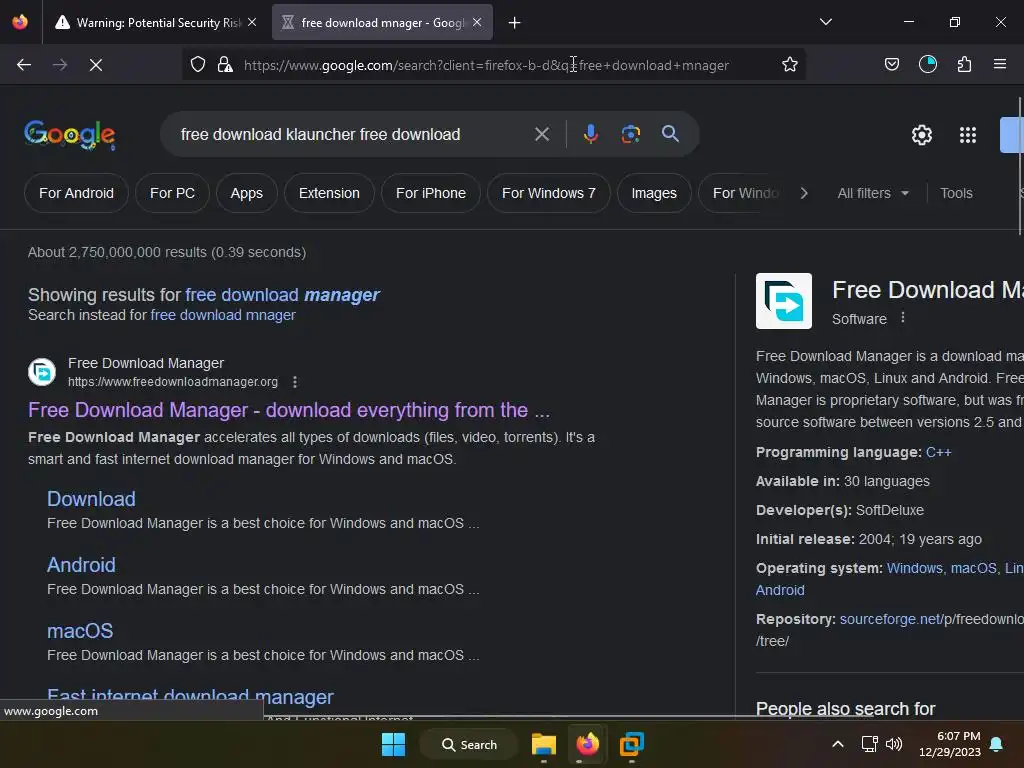Show hidden tray icons chevron
The width and height of the screenshot is (1024, 768).
point(838,744)
